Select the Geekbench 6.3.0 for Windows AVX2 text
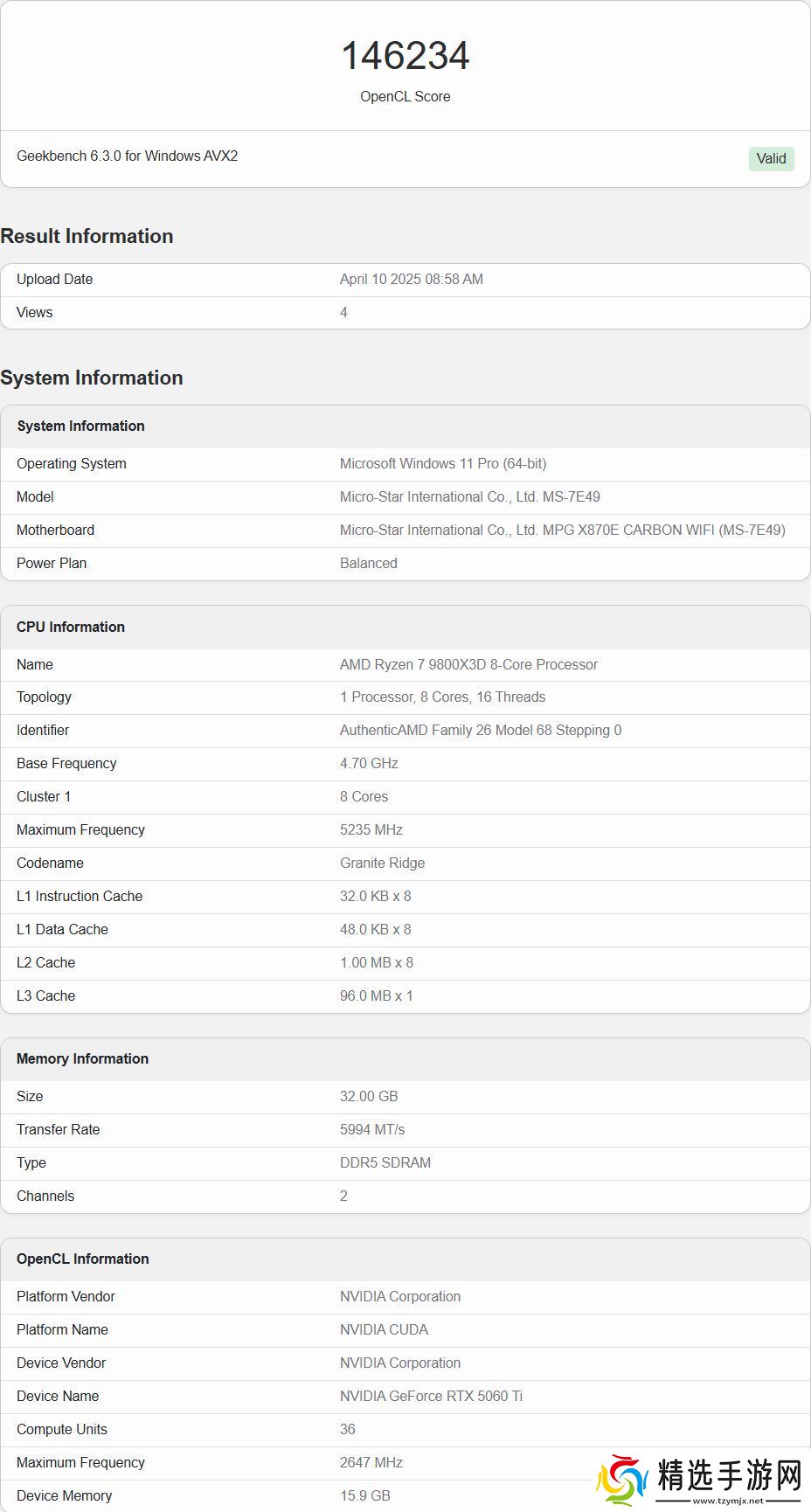Screen dimensions: 811x1512 click(127, 156)
